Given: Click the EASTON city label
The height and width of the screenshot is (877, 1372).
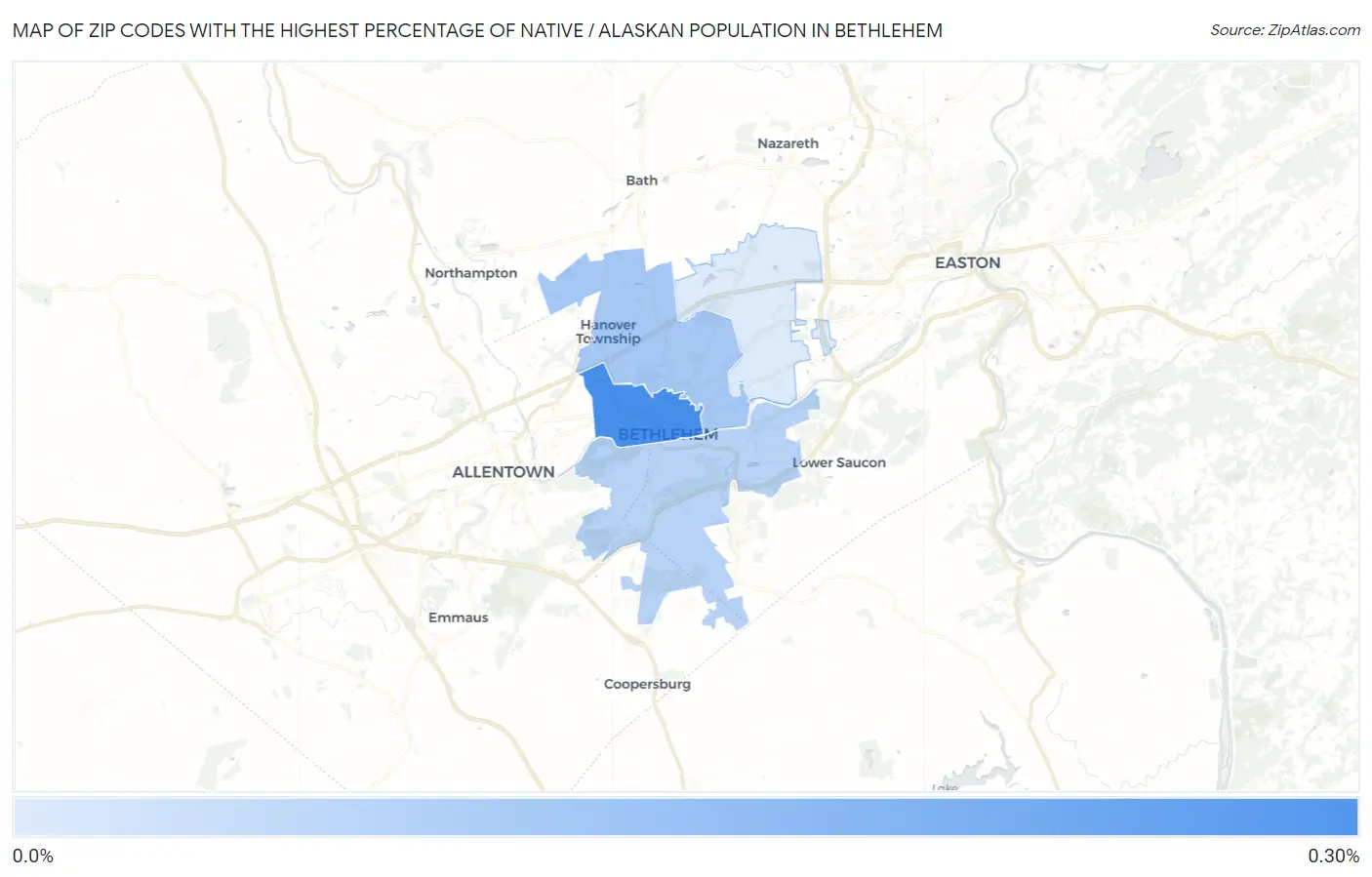Looking at the screenshot, I should 967,262.
